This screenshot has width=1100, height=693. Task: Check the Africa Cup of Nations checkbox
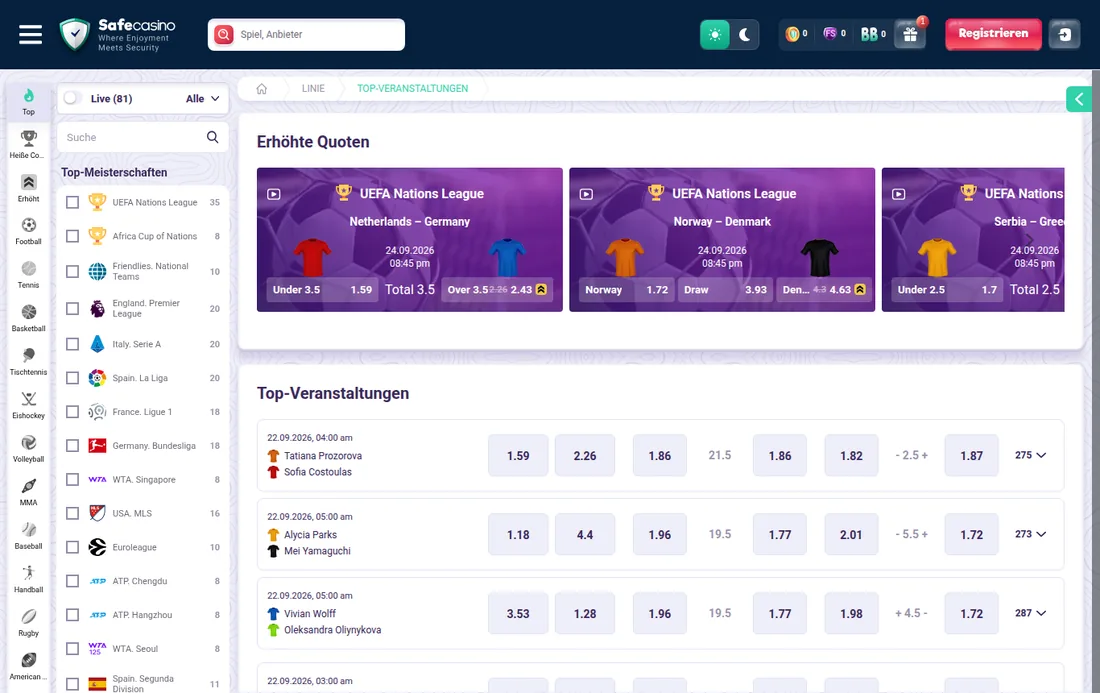click(x=72, y=236)
